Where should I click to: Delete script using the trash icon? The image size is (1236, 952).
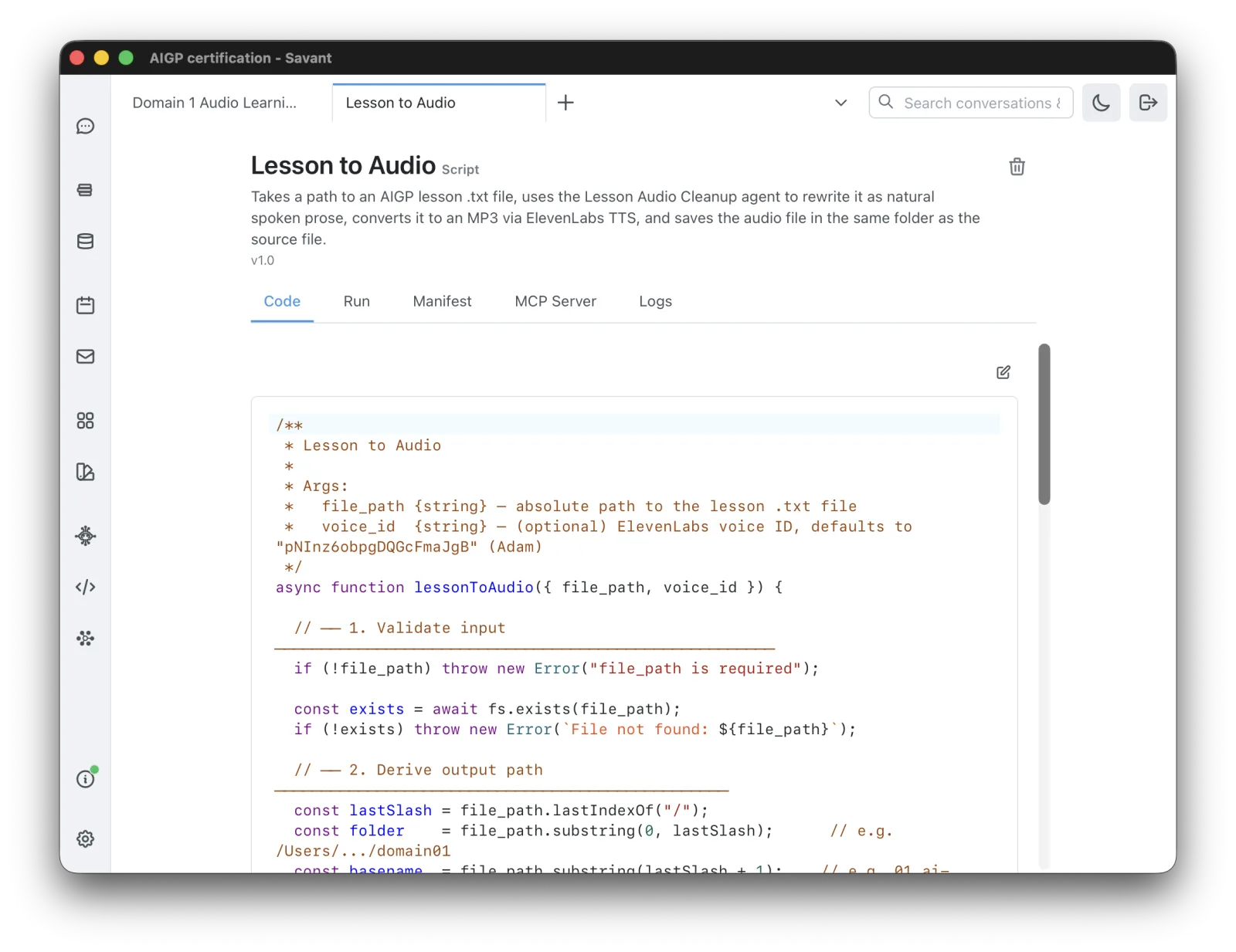click(x=1017, y=167)
